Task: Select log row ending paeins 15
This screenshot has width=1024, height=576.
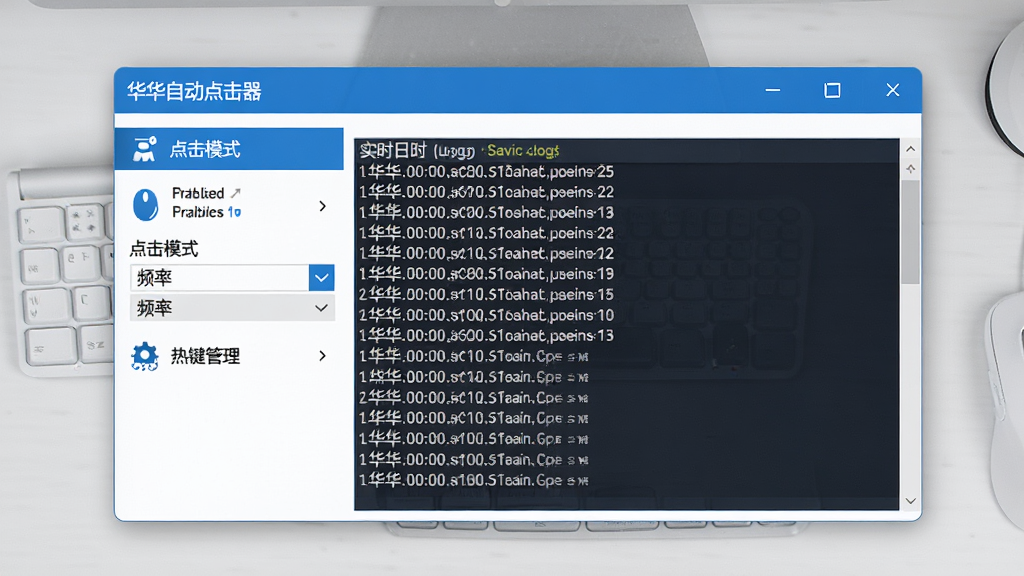Action: (487, 295)
